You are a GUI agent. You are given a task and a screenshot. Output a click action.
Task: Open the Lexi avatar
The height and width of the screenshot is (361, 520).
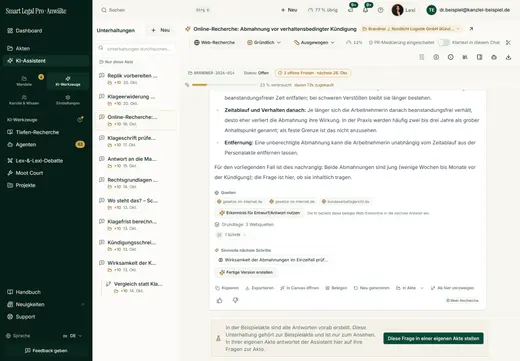[397, 10]
